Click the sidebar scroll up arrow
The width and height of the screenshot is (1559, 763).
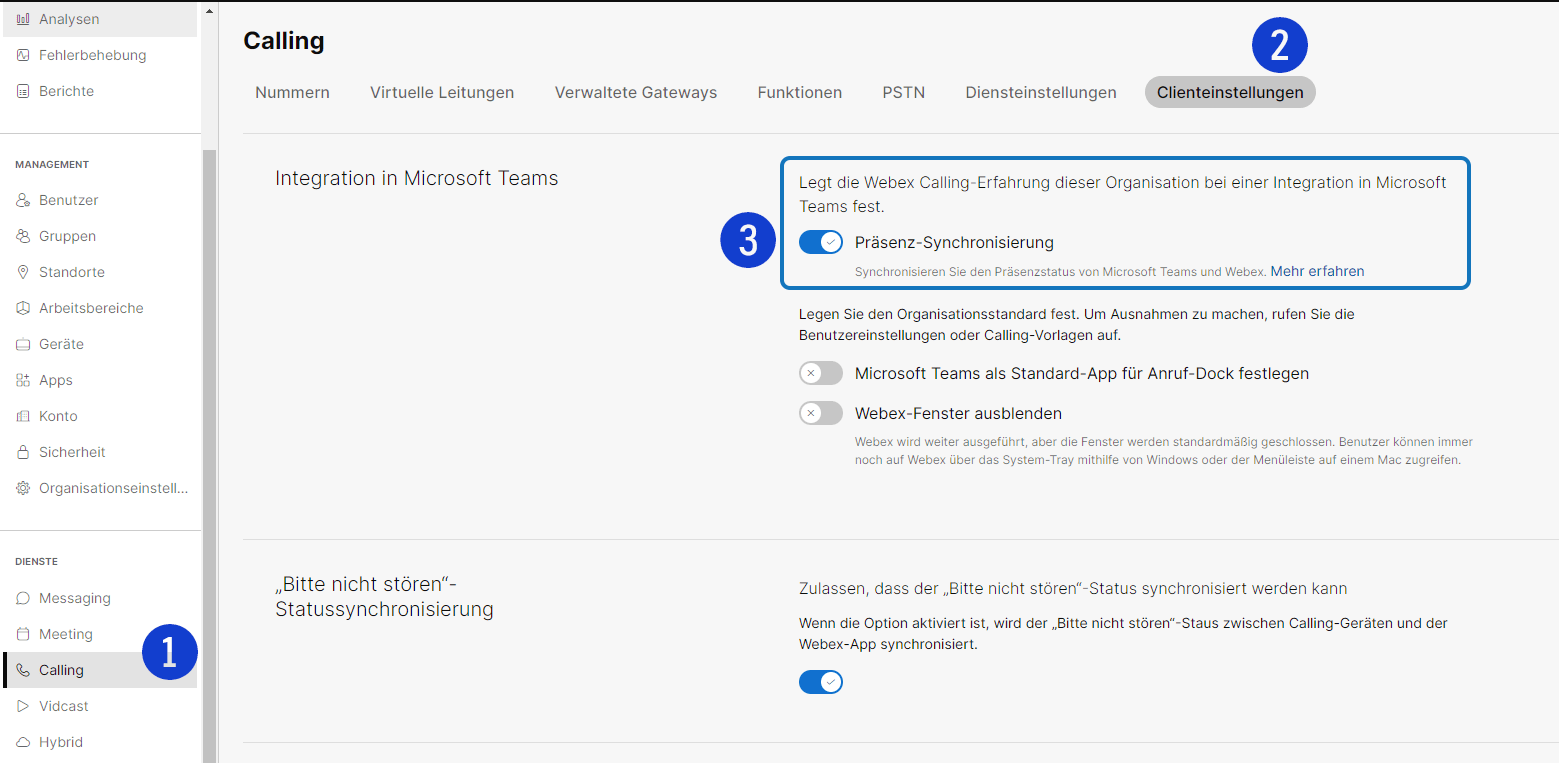(209, 12)
